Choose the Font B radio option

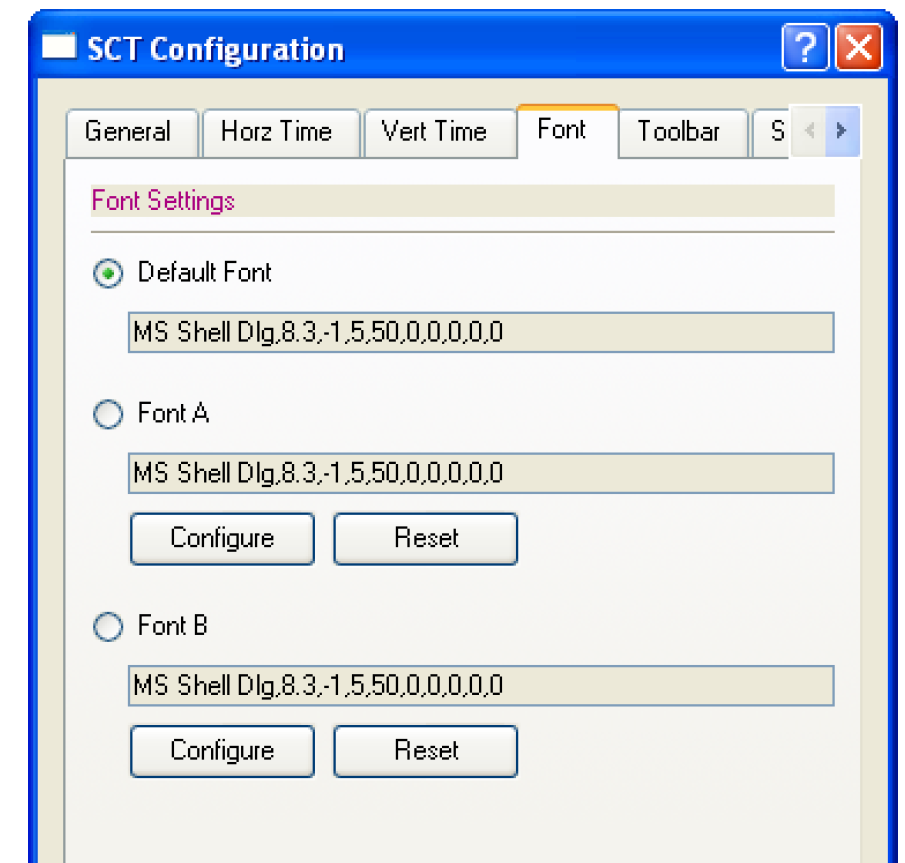coord(108,626)
